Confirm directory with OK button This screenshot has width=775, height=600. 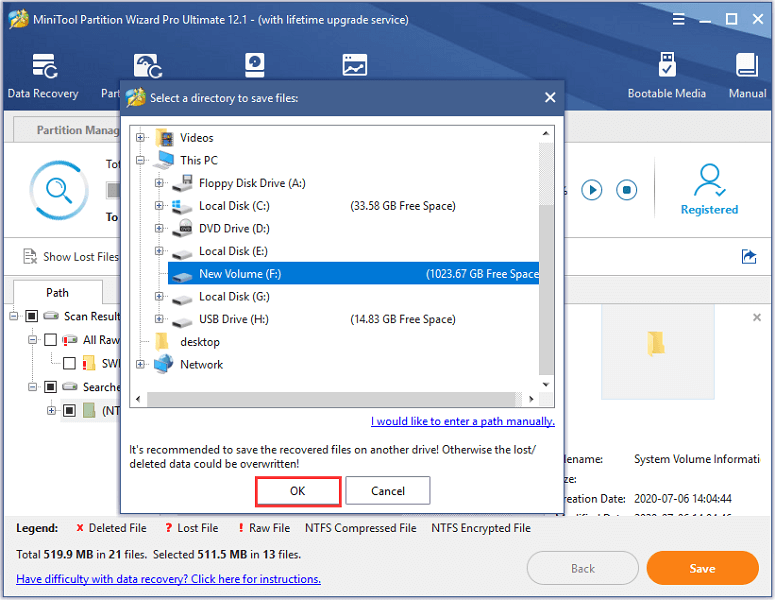pos(298,491)
